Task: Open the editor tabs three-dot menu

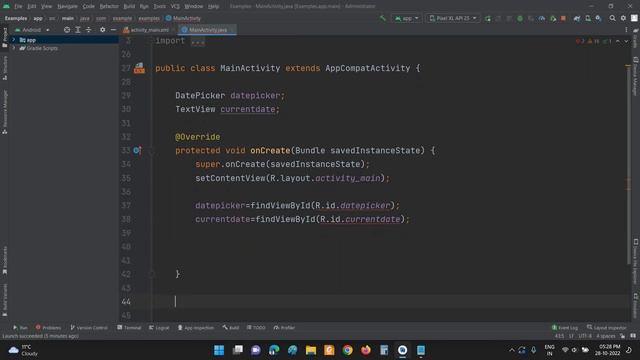Action: coord(626,30)
